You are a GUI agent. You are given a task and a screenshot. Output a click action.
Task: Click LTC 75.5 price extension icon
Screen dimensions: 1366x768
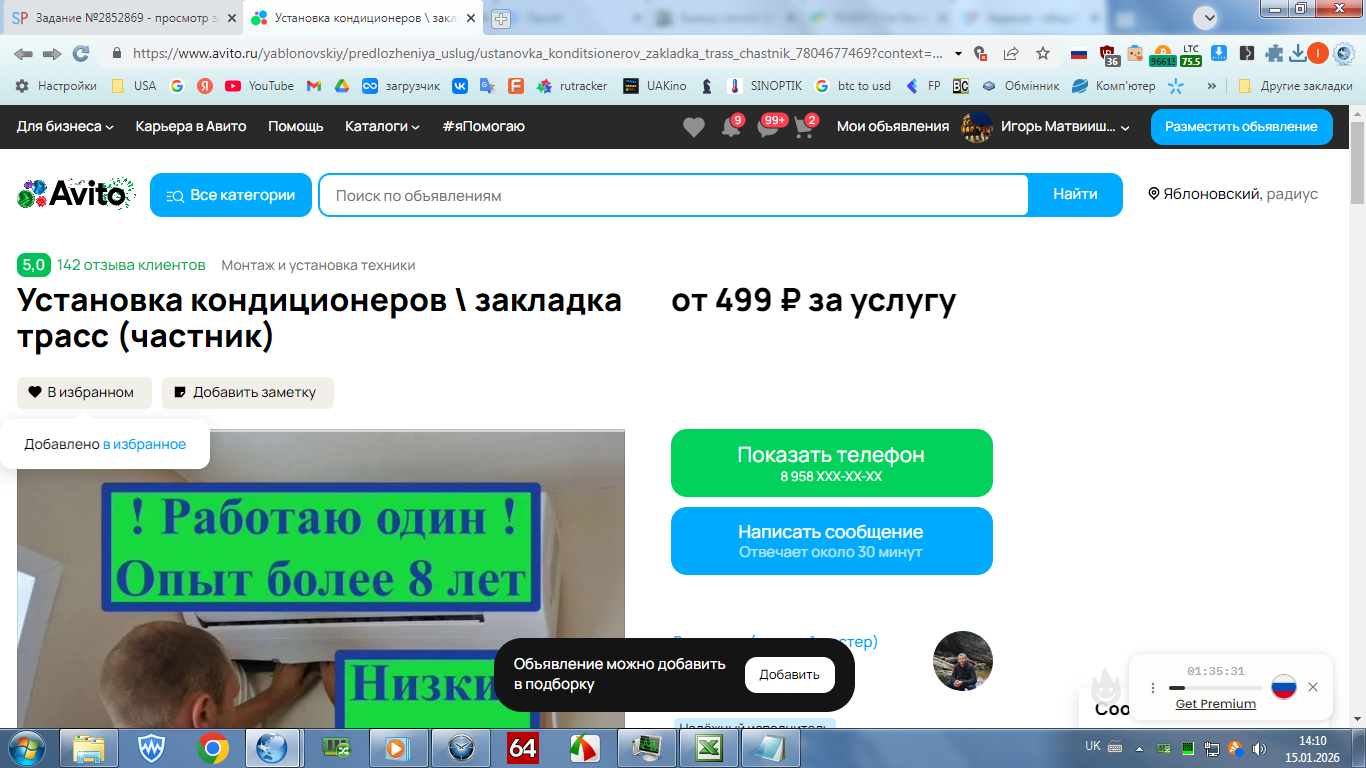(1190, 54)
